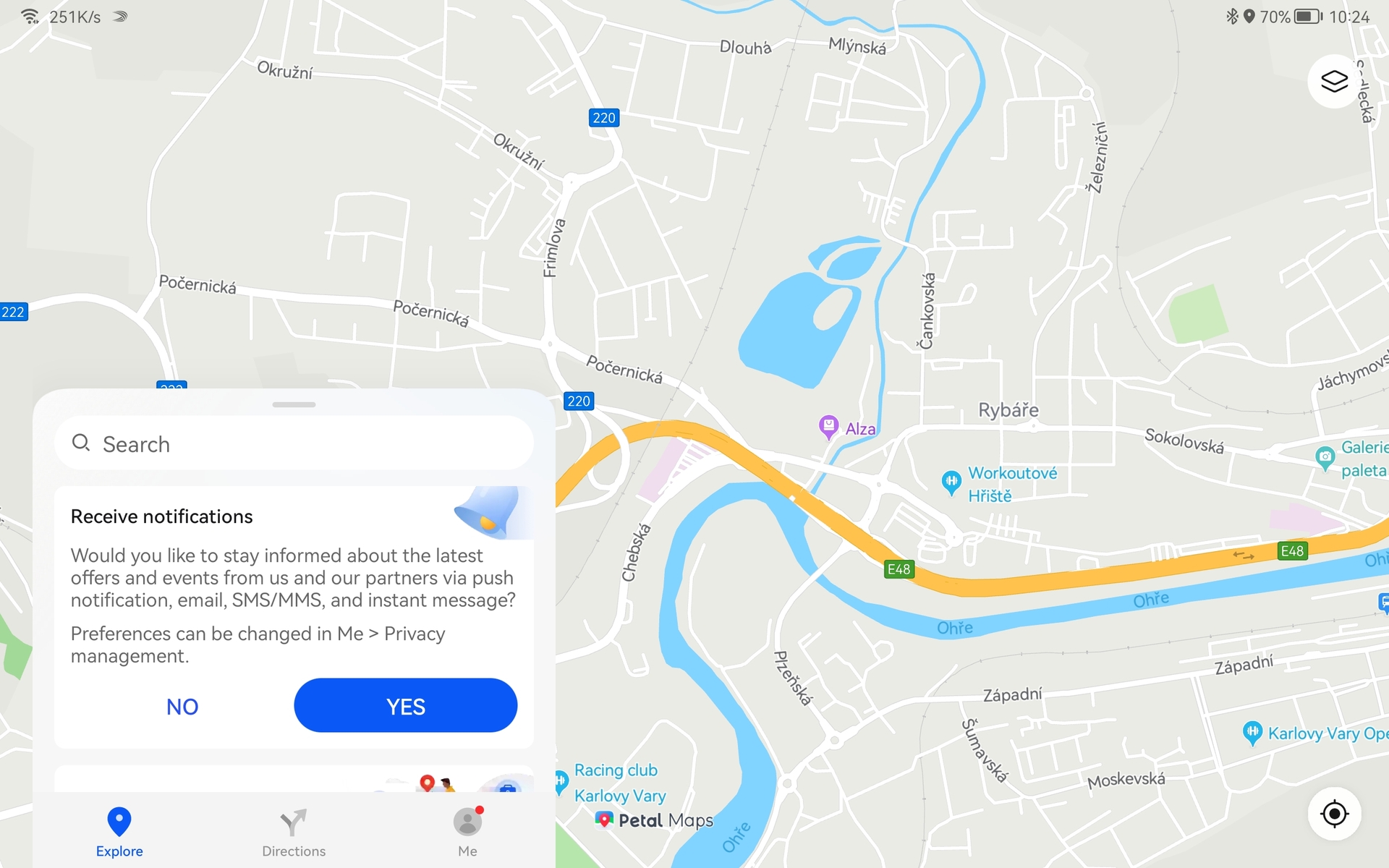The image size is (1389, 868).
Task: Open the Galerie paleta camera pin
Action: tap(1325, 458)
